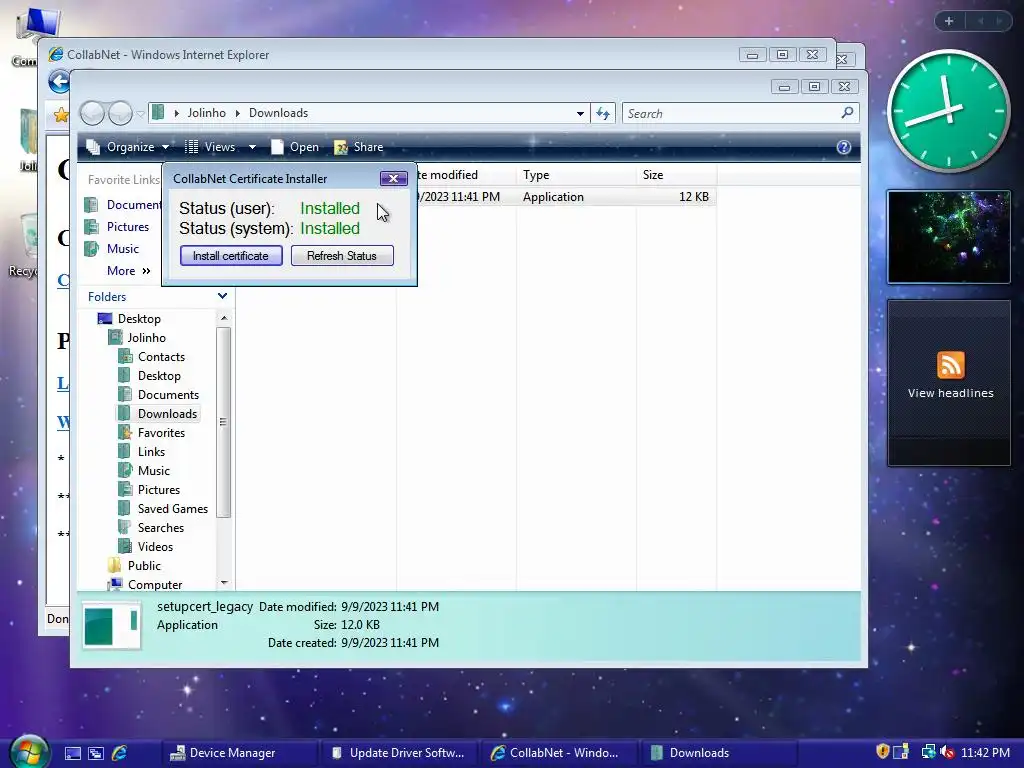Click the search magnifier icon

click(848, 113)
